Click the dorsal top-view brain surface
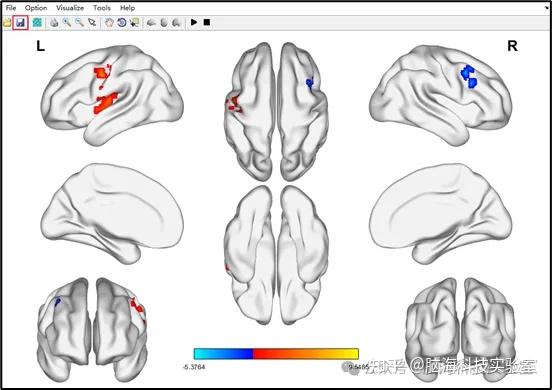The height and width of the screenshot is (390, 552). point(276,112)
